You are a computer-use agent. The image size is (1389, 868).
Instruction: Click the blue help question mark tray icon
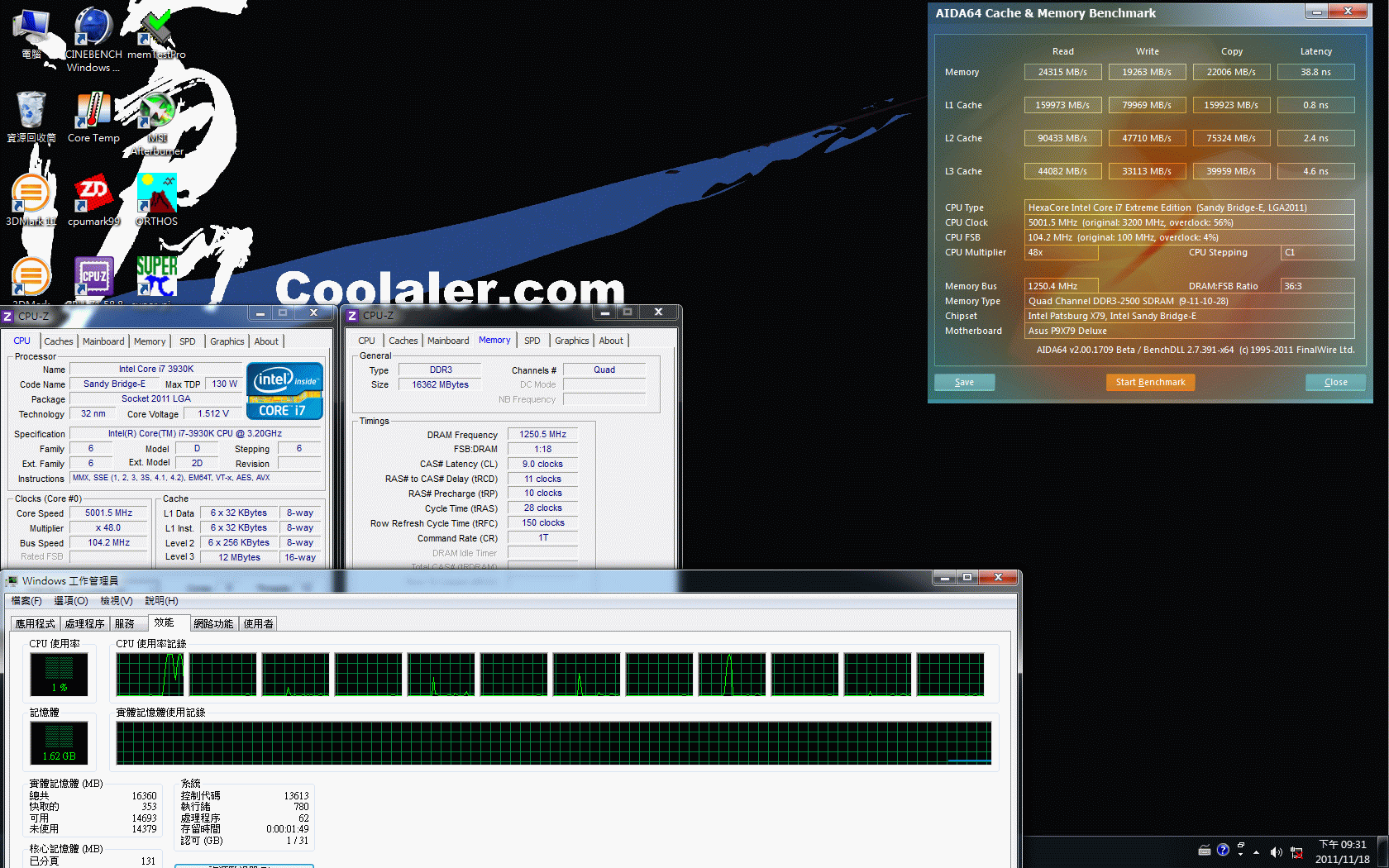1223,850
